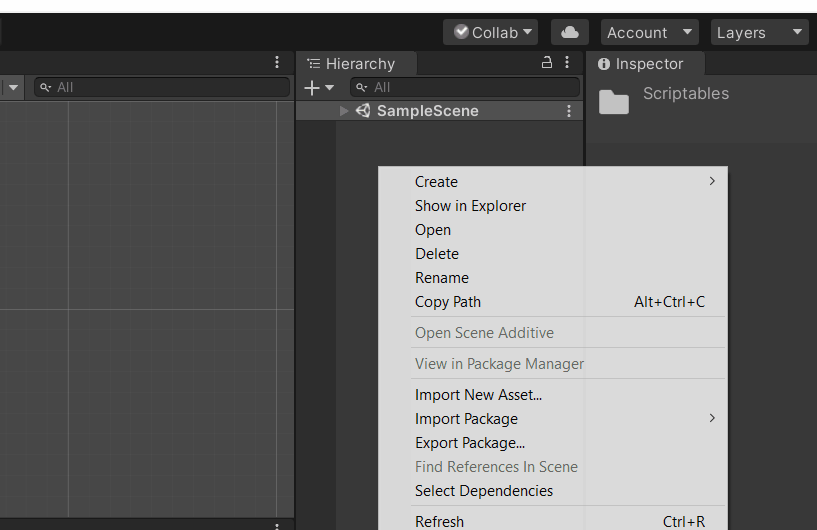Switch to the Hierarchy tab
This screenshot has height=530, width=817.
pos(357,64)
